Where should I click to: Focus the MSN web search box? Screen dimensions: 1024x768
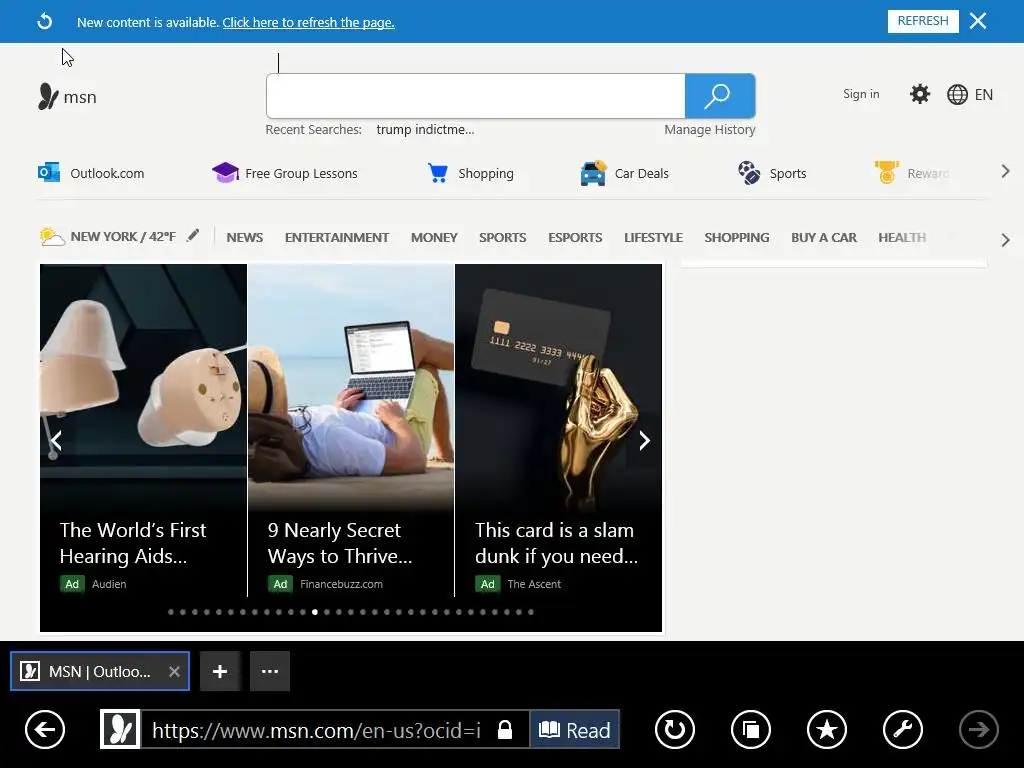[475, 96]
